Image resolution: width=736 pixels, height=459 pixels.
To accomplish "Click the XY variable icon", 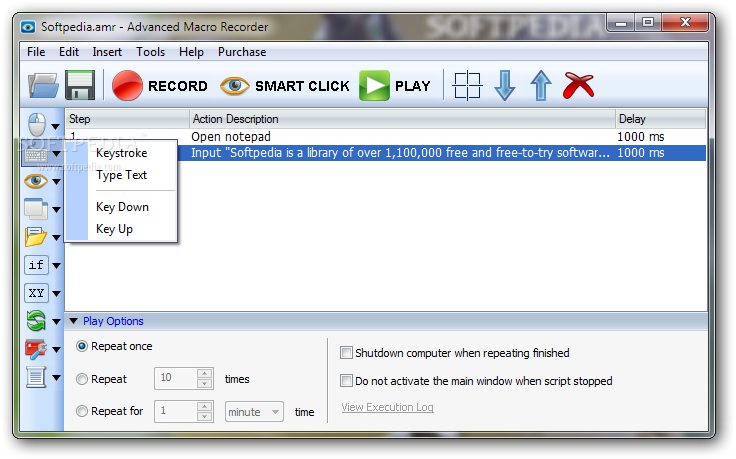I will point(36,293).
